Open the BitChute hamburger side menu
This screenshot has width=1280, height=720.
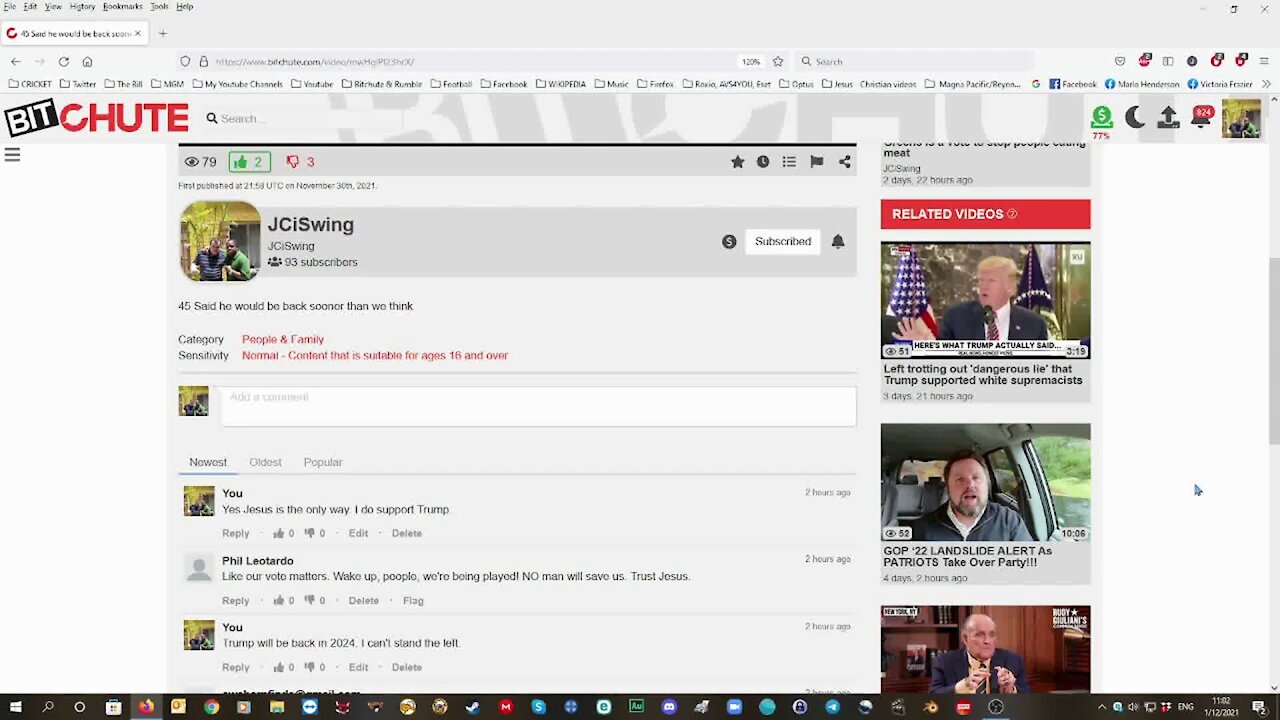[12, 155]
